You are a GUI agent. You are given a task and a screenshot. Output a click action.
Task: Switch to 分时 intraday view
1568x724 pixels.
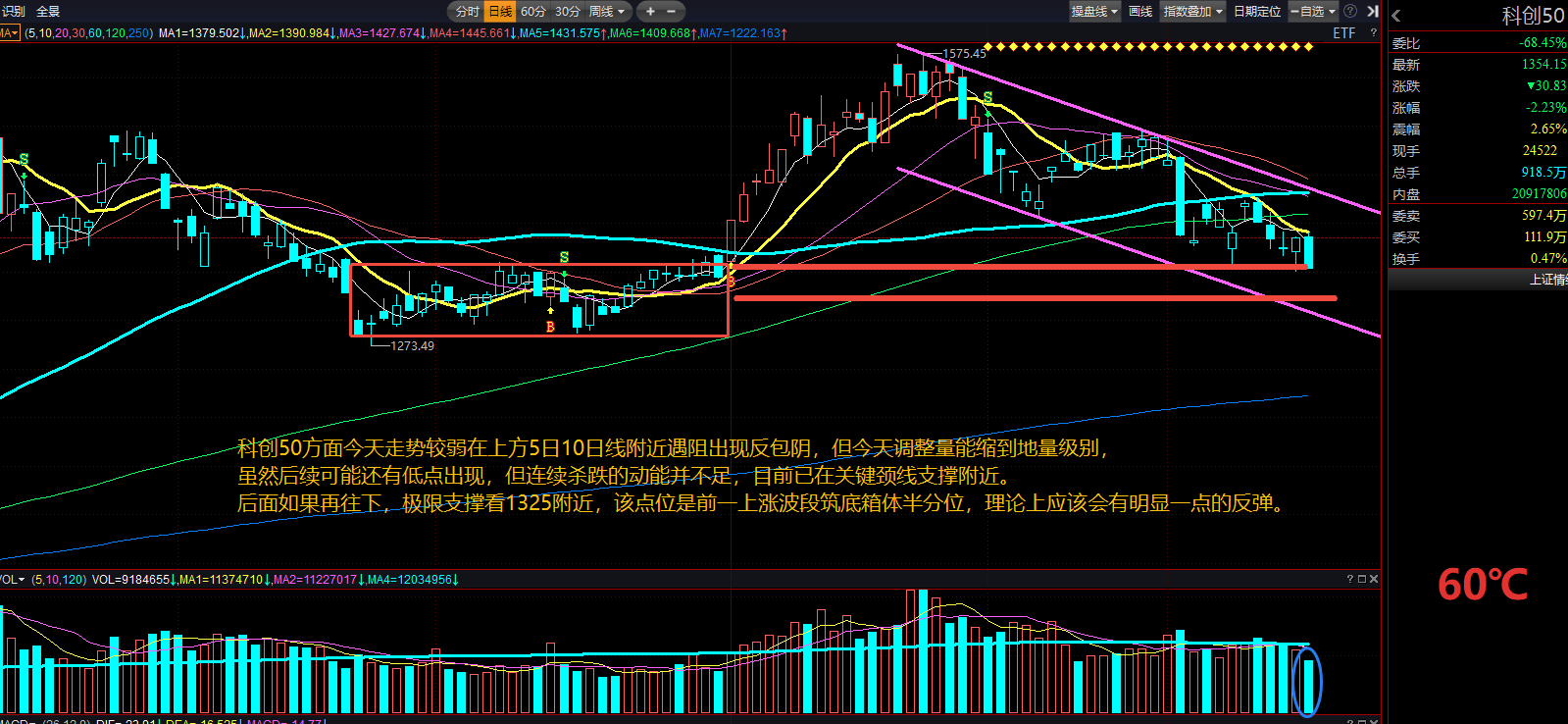point(468,12)
